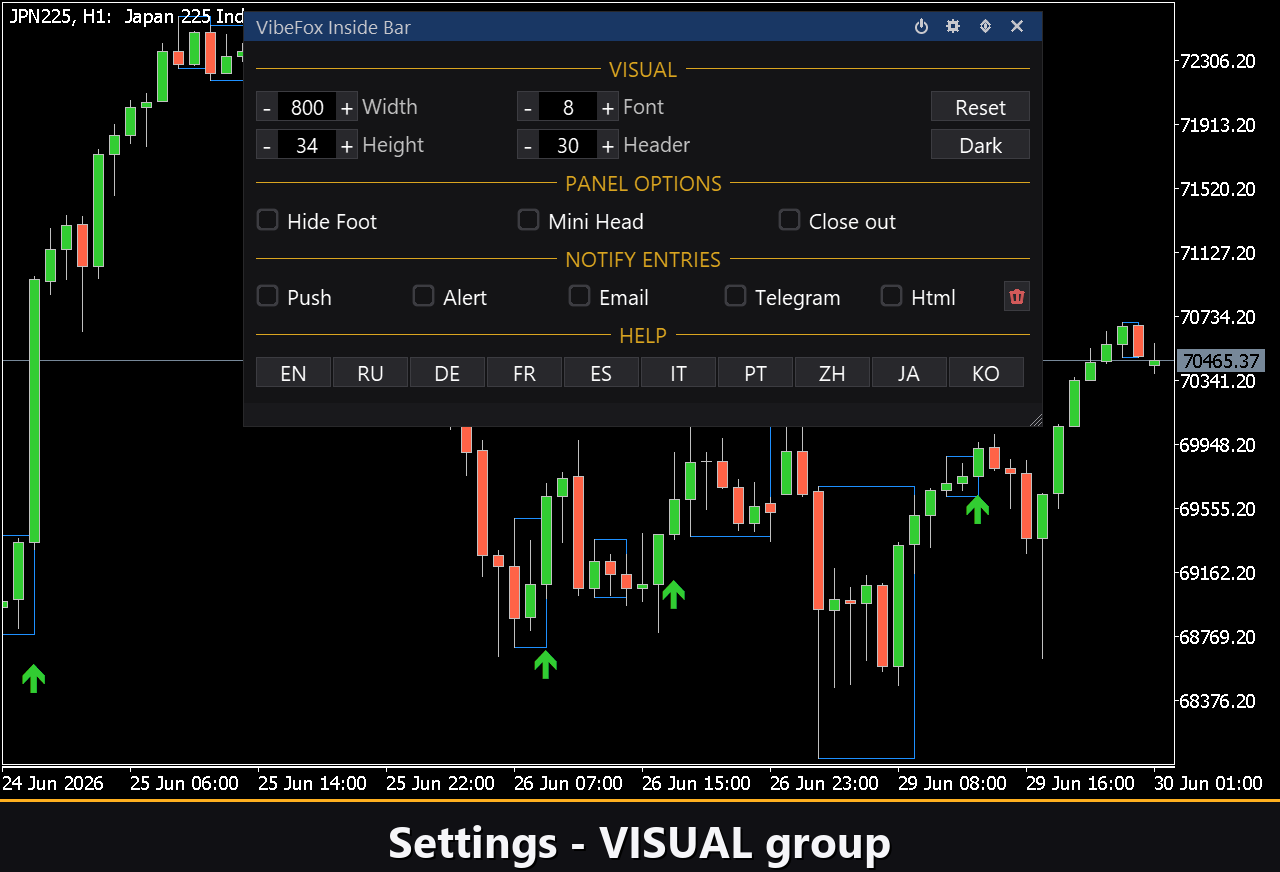The height and width of the screenshot is (872, 1280).
Task: Enable the Hide Foot checkbox
Action: tap(267, 220)
